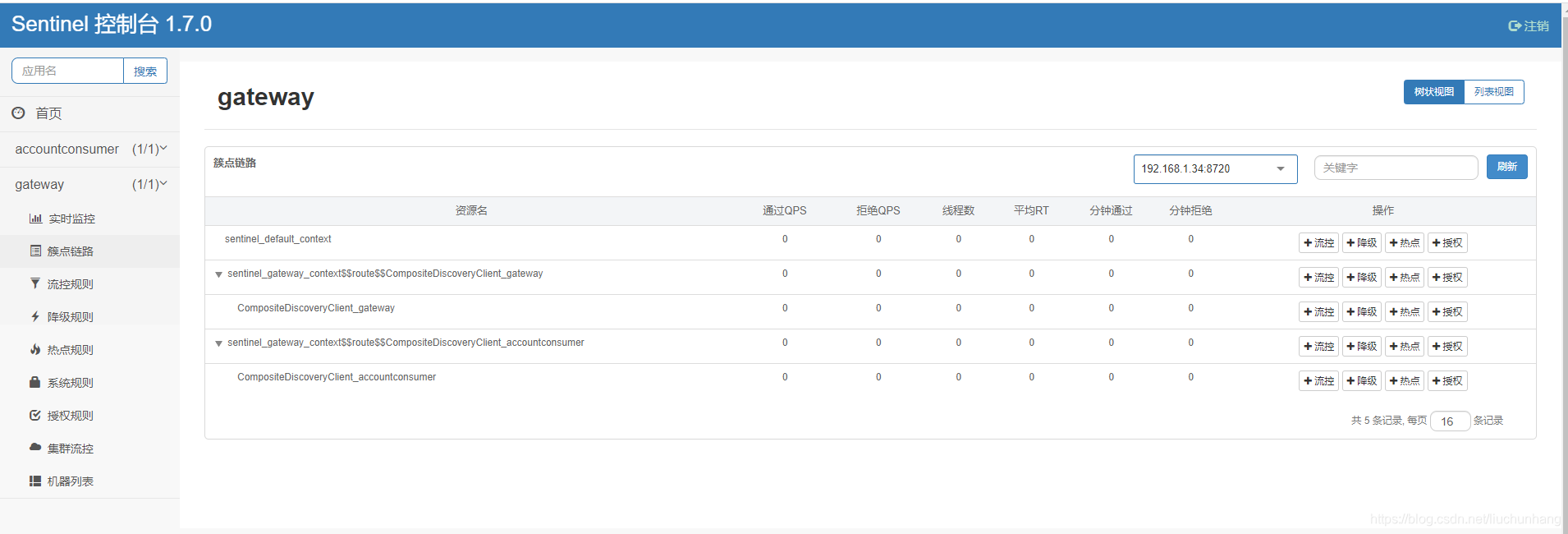Switch to 树状视图 tree view
This screenshot has height=534, width=1568.
click(x=1433, y=92)
